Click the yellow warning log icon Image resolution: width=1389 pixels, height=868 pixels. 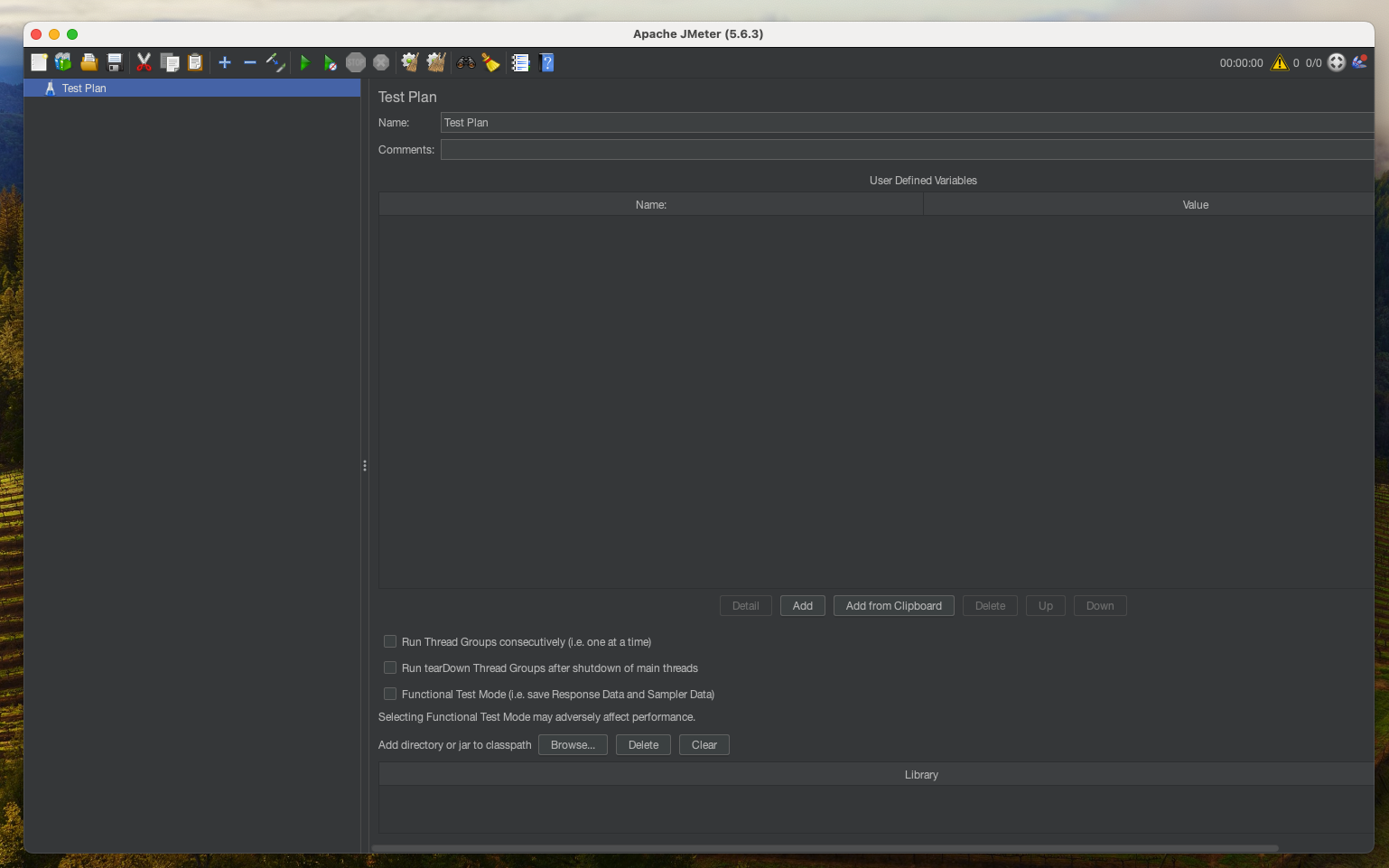1280,62
